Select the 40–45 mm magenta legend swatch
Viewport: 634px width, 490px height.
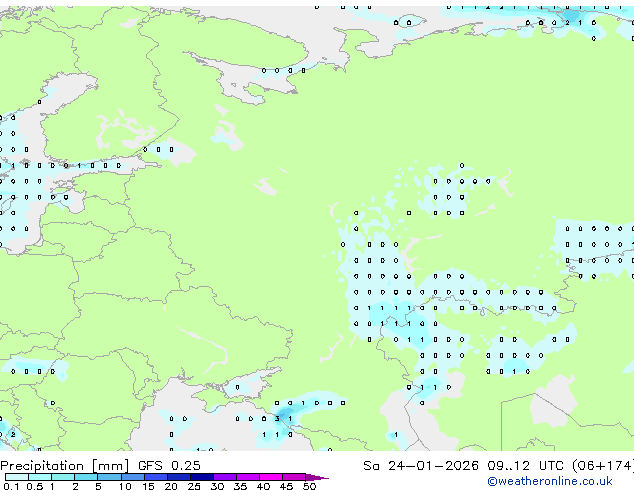tap(271, 477)
